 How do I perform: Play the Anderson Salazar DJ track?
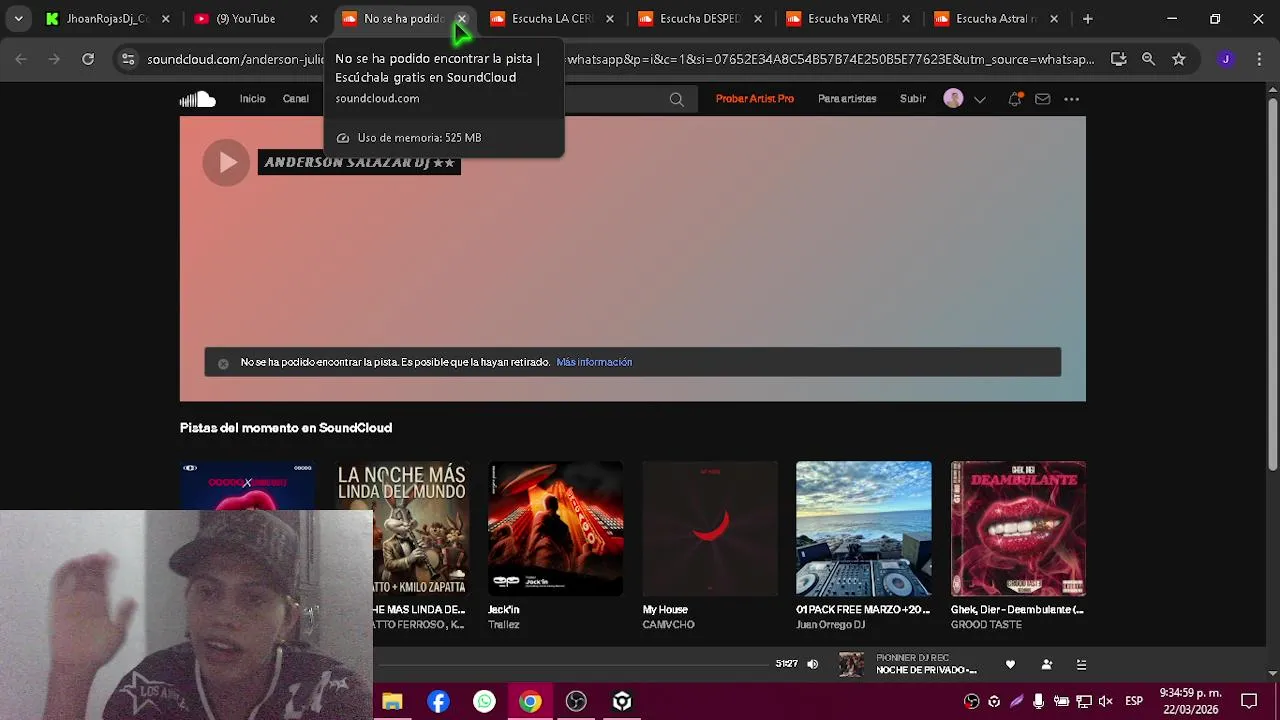click(227, 162)
